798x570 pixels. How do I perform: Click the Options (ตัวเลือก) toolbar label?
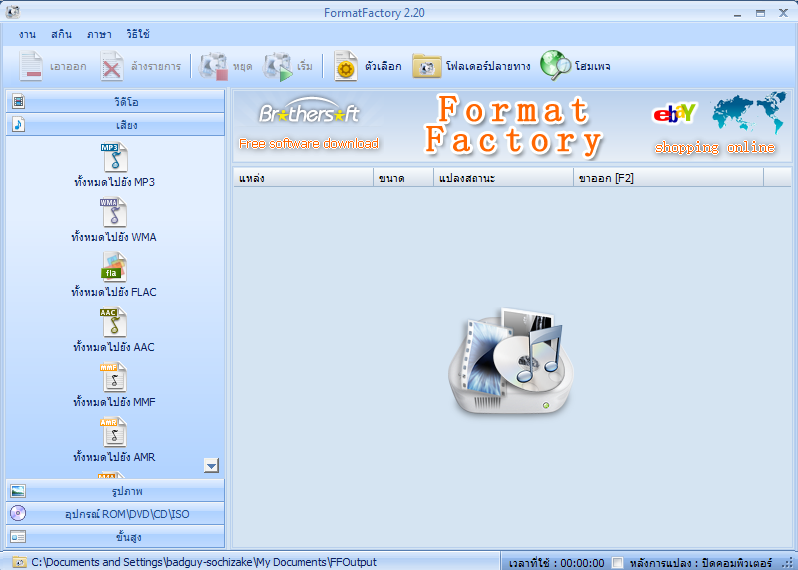click(383, 66)
